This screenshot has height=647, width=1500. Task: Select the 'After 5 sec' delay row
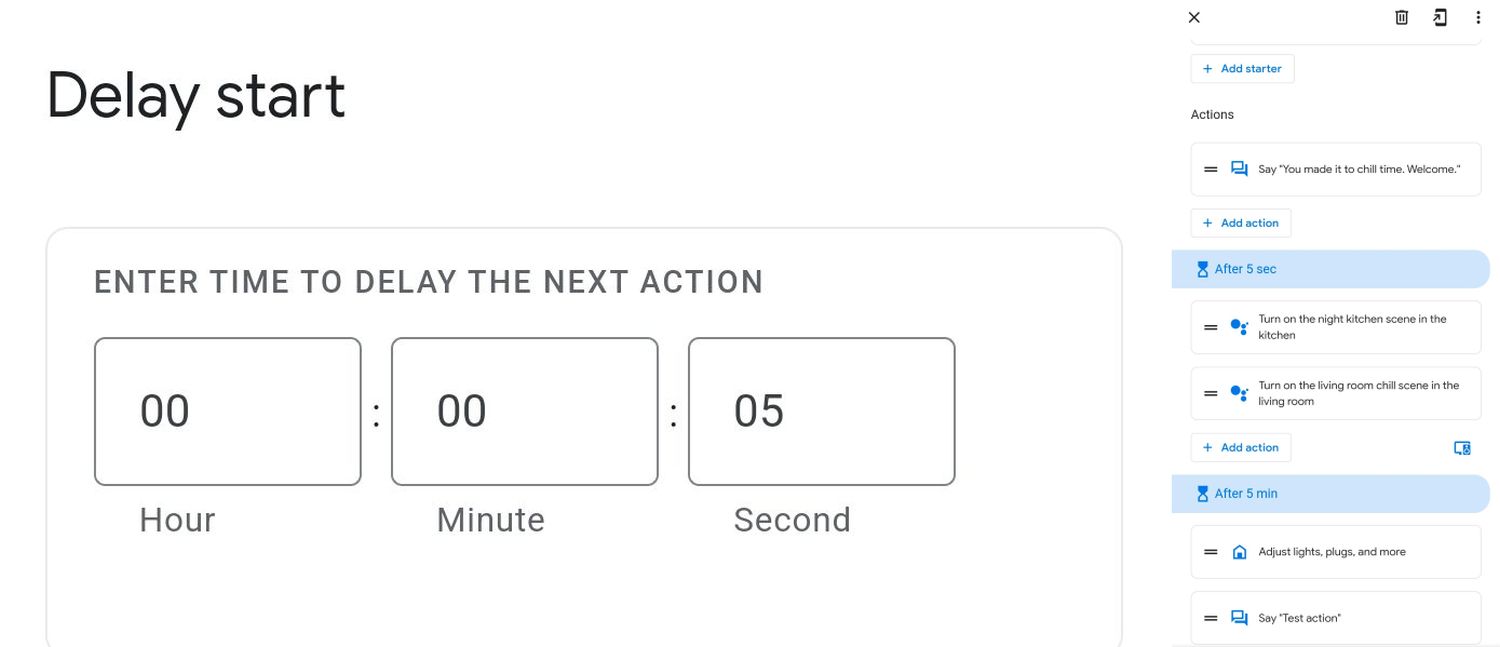pos(1330,269)
